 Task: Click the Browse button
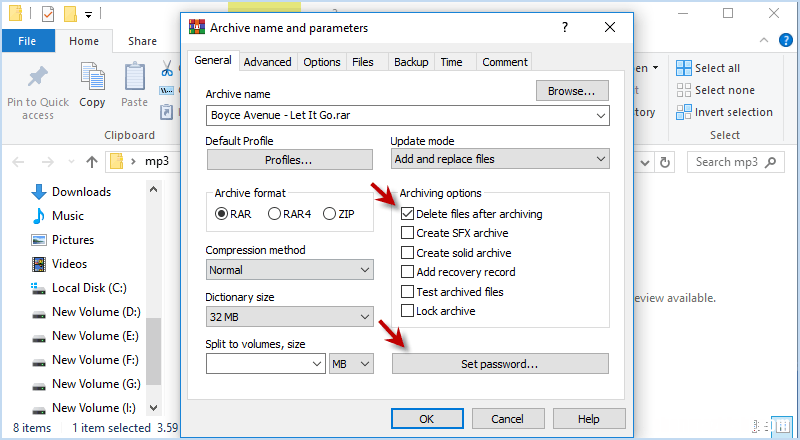click(x=572, y=91)
